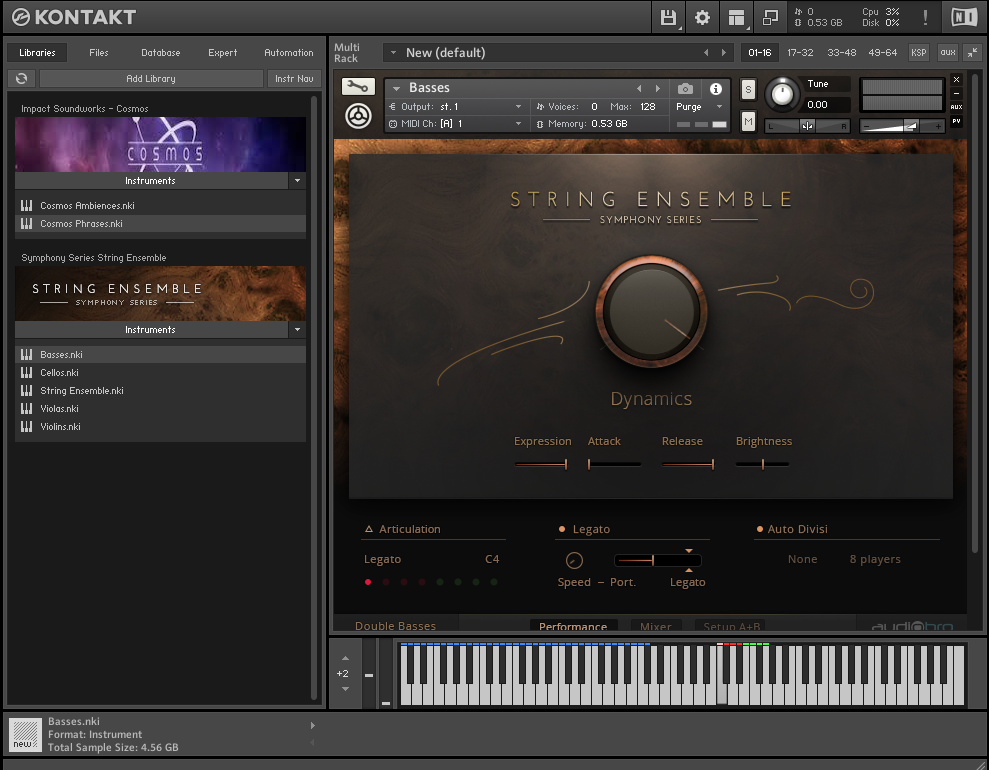The image size is (989, 770).
Task: Shift keyboard octave up arrow
Action: pyautogui.click(x=345, y=658)
